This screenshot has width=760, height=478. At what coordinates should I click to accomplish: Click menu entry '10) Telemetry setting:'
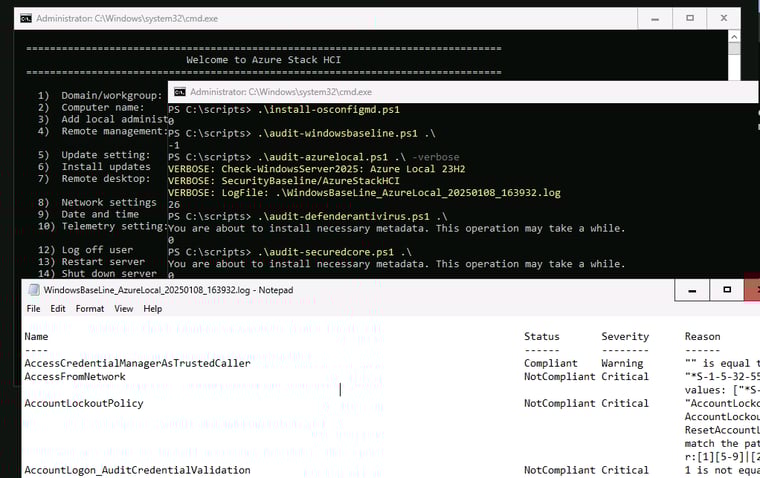(103, 226)
